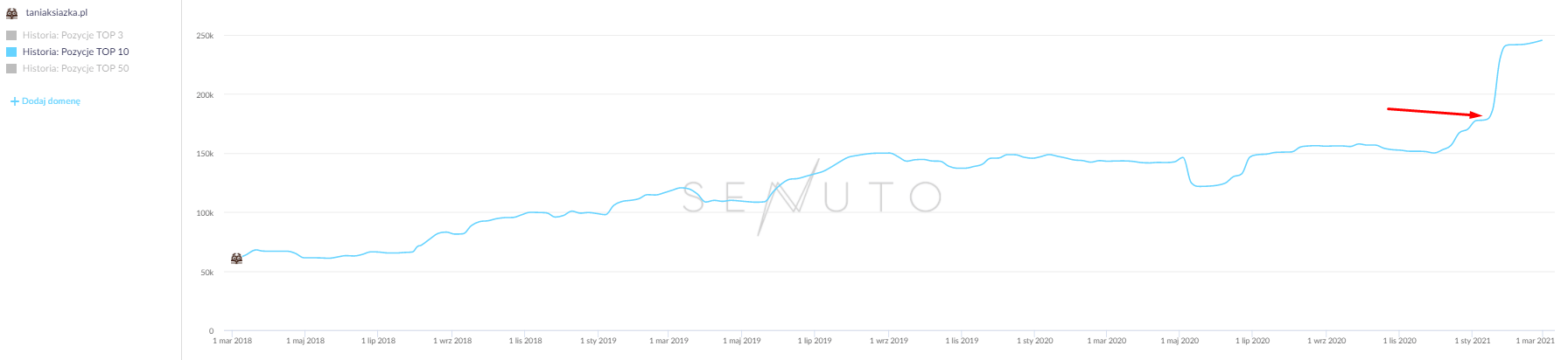Toggle the Historia: Pozycje TOP 3 series

pos(73,36)
